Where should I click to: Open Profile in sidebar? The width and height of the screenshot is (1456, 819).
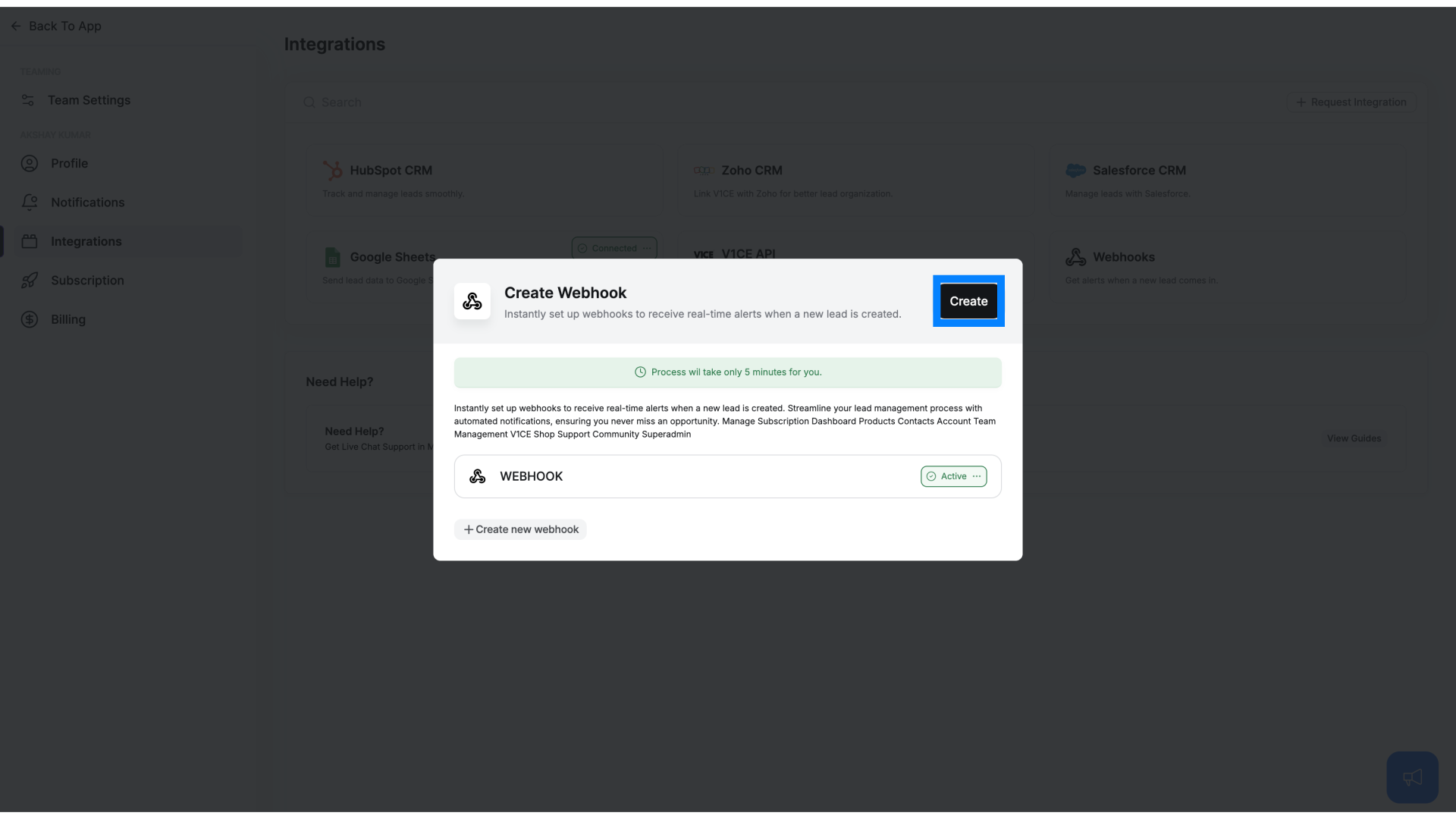(69, 163)
